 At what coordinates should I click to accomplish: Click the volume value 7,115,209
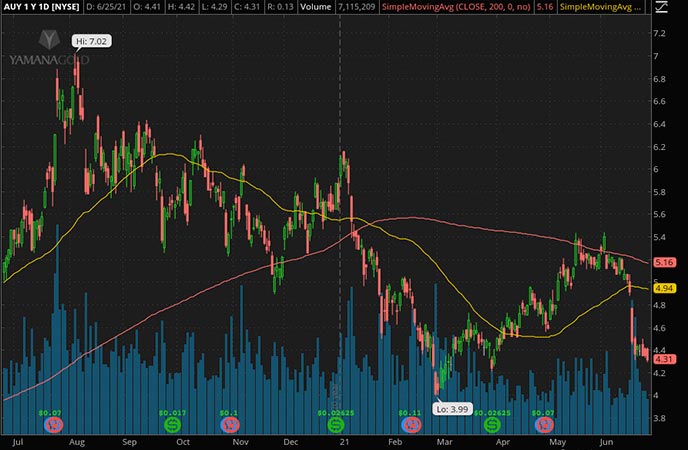coord(356,7)
